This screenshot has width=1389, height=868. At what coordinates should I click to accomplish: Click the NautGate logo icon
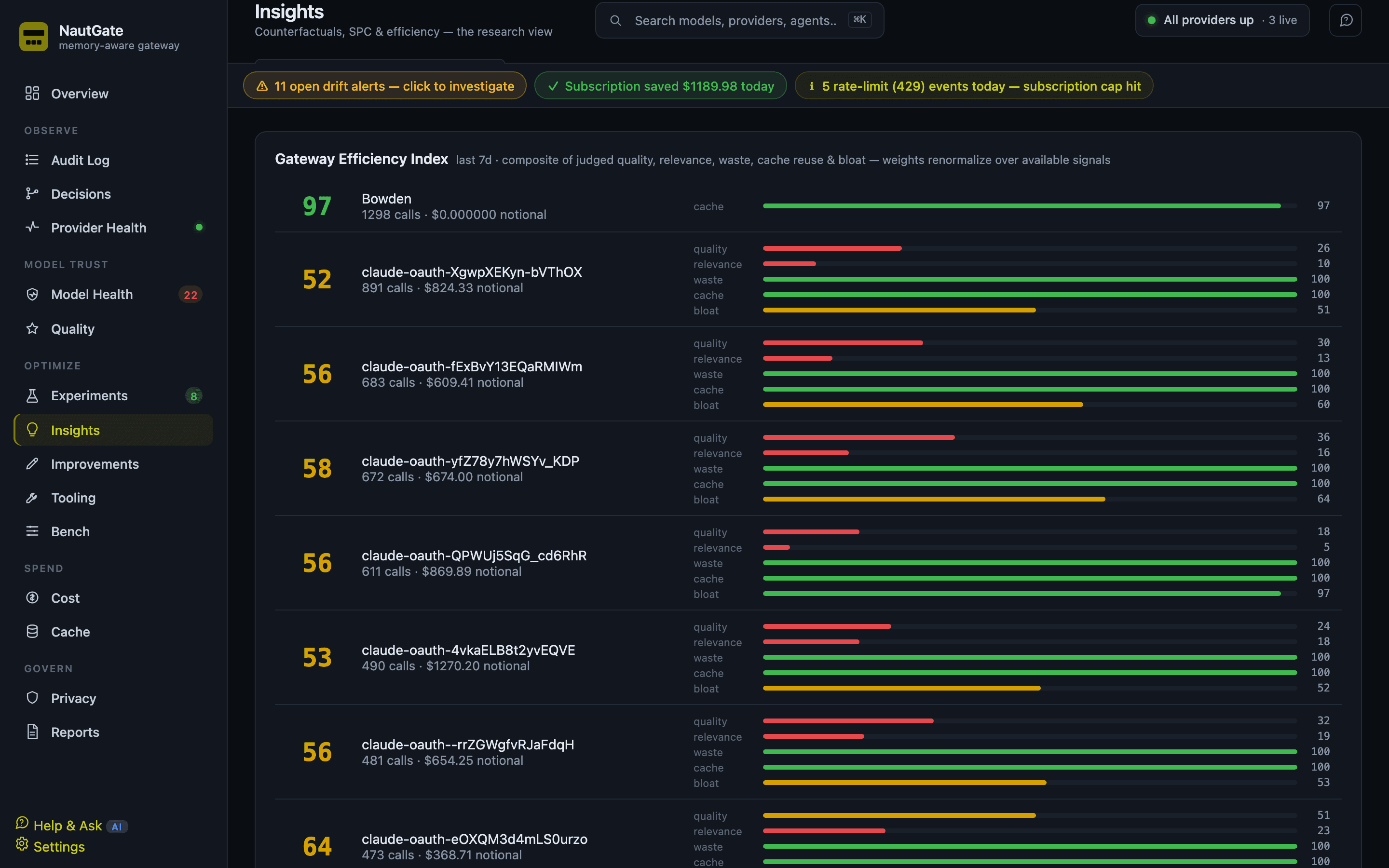point(33,37)
